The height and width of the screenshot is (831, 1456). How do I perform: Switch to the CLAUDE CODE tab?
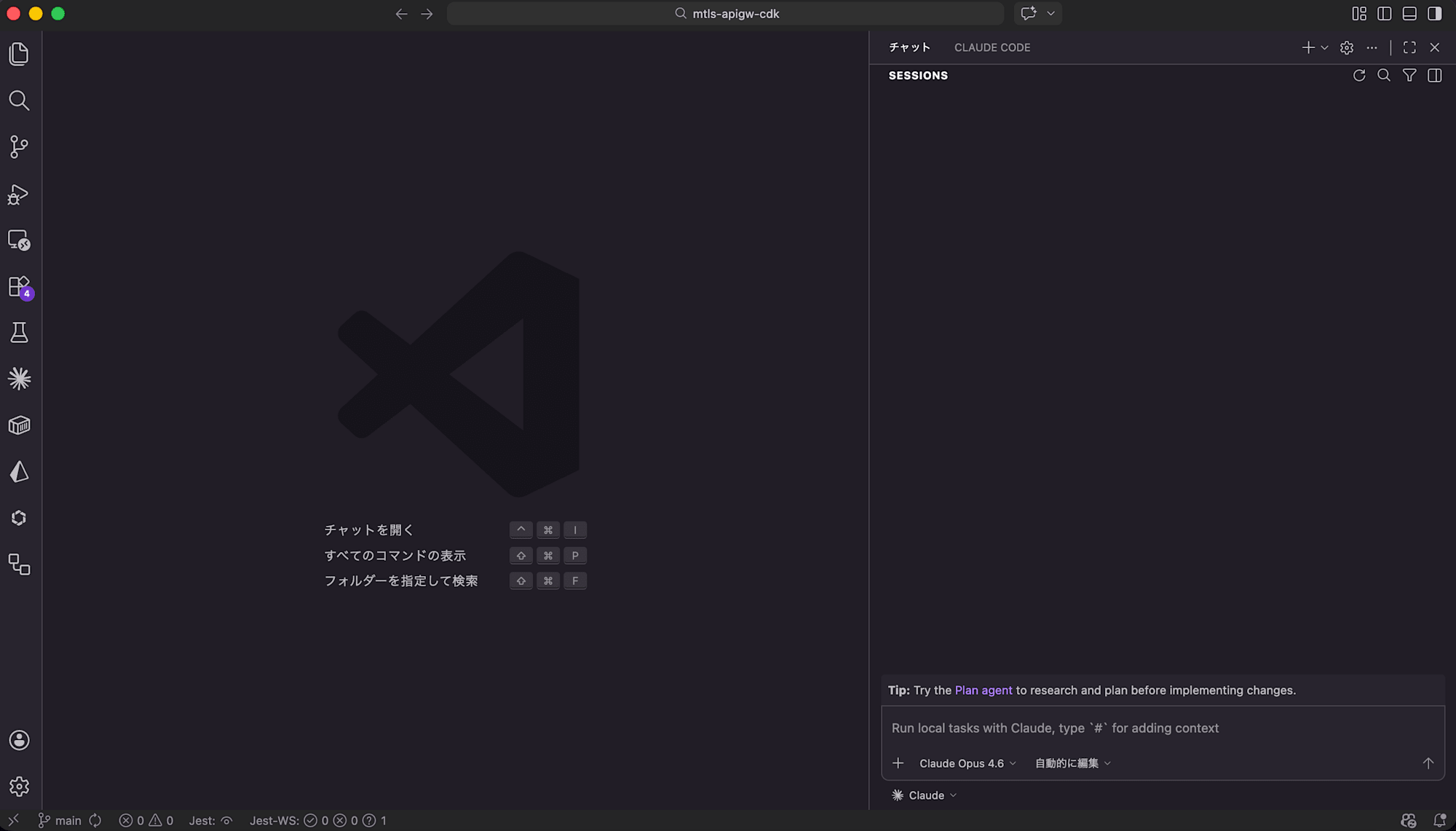(x=992, y=47)
